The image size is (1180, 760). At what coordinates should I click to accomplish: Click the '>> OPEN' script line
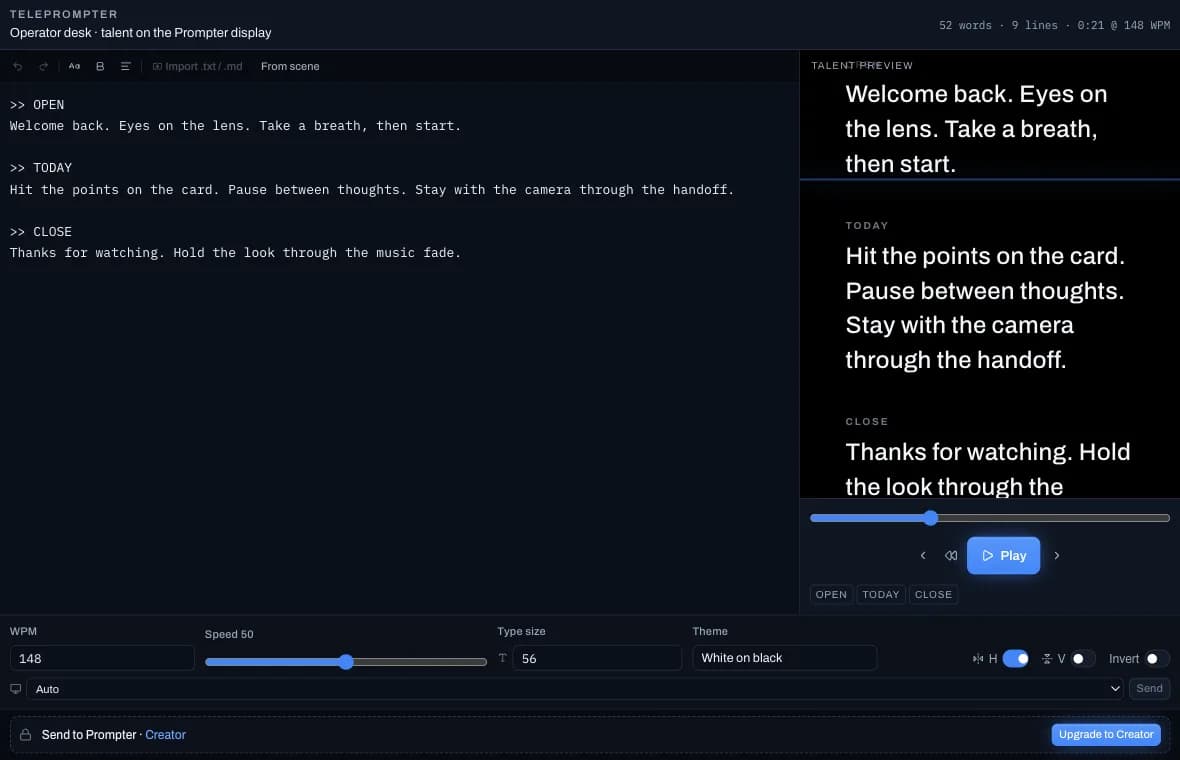(x=37, y=105)
